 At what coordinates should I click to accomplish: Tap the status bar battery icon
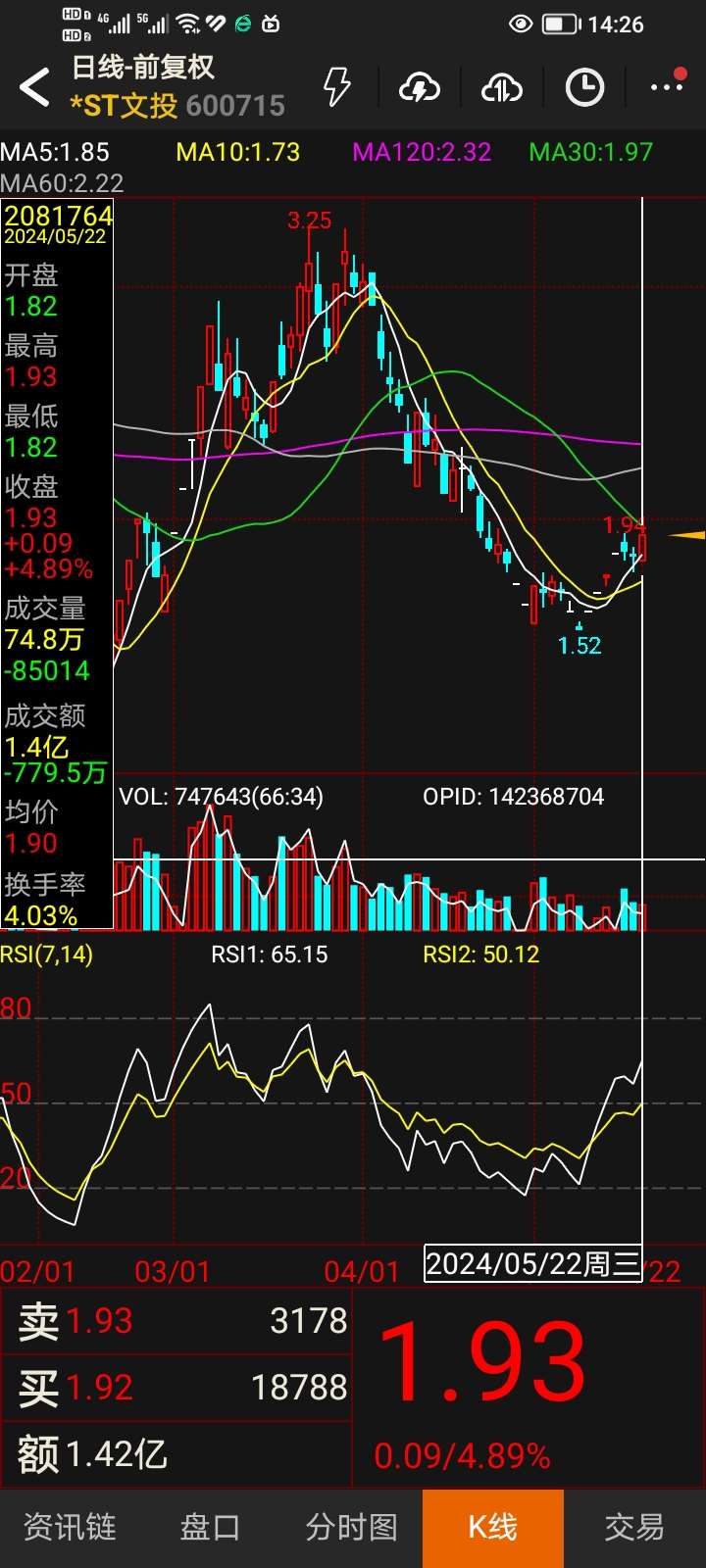point(561,24)
